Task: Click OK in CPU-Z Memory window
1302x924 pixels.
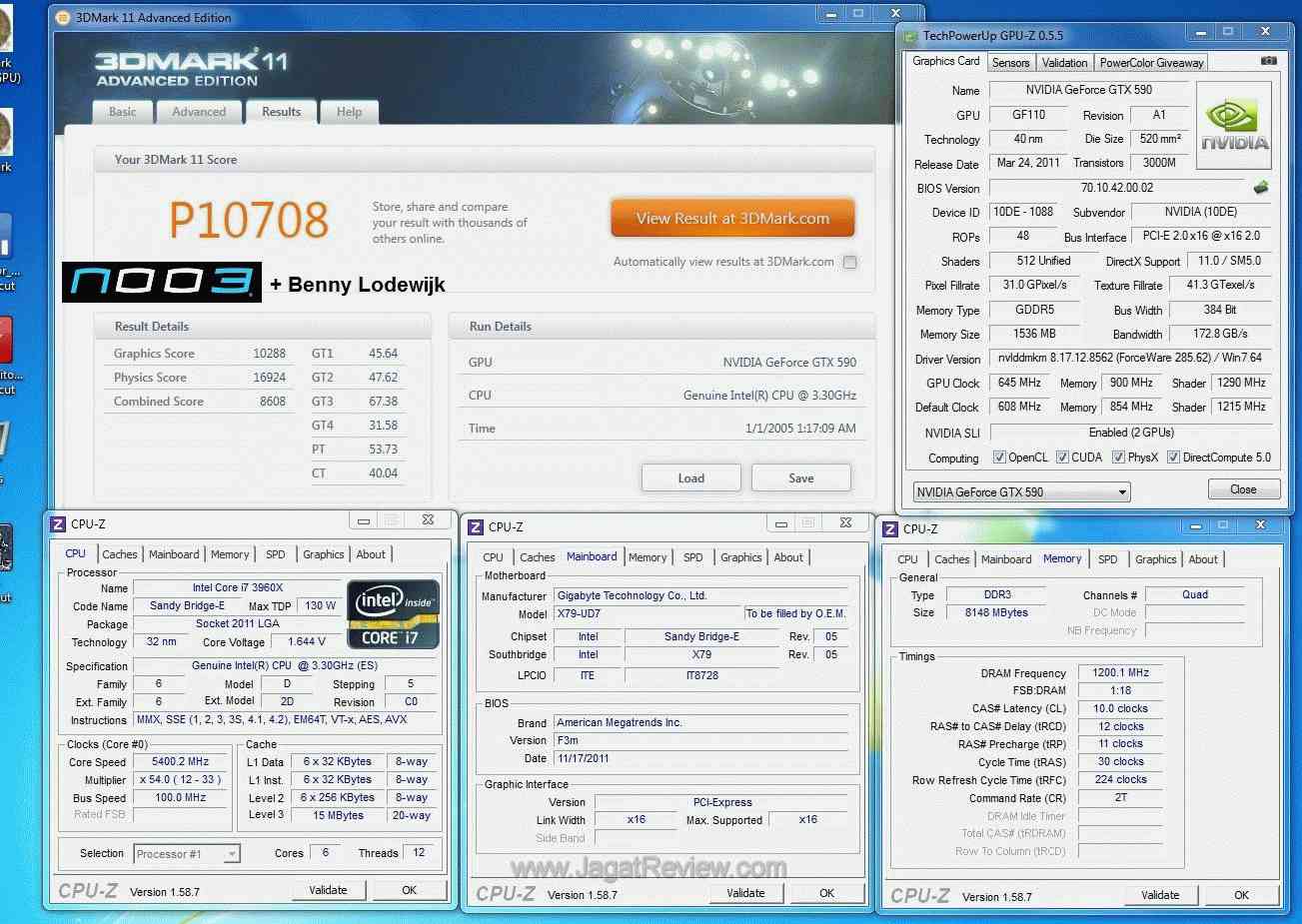Action: pyautogui.click(x=1241, y=895)
